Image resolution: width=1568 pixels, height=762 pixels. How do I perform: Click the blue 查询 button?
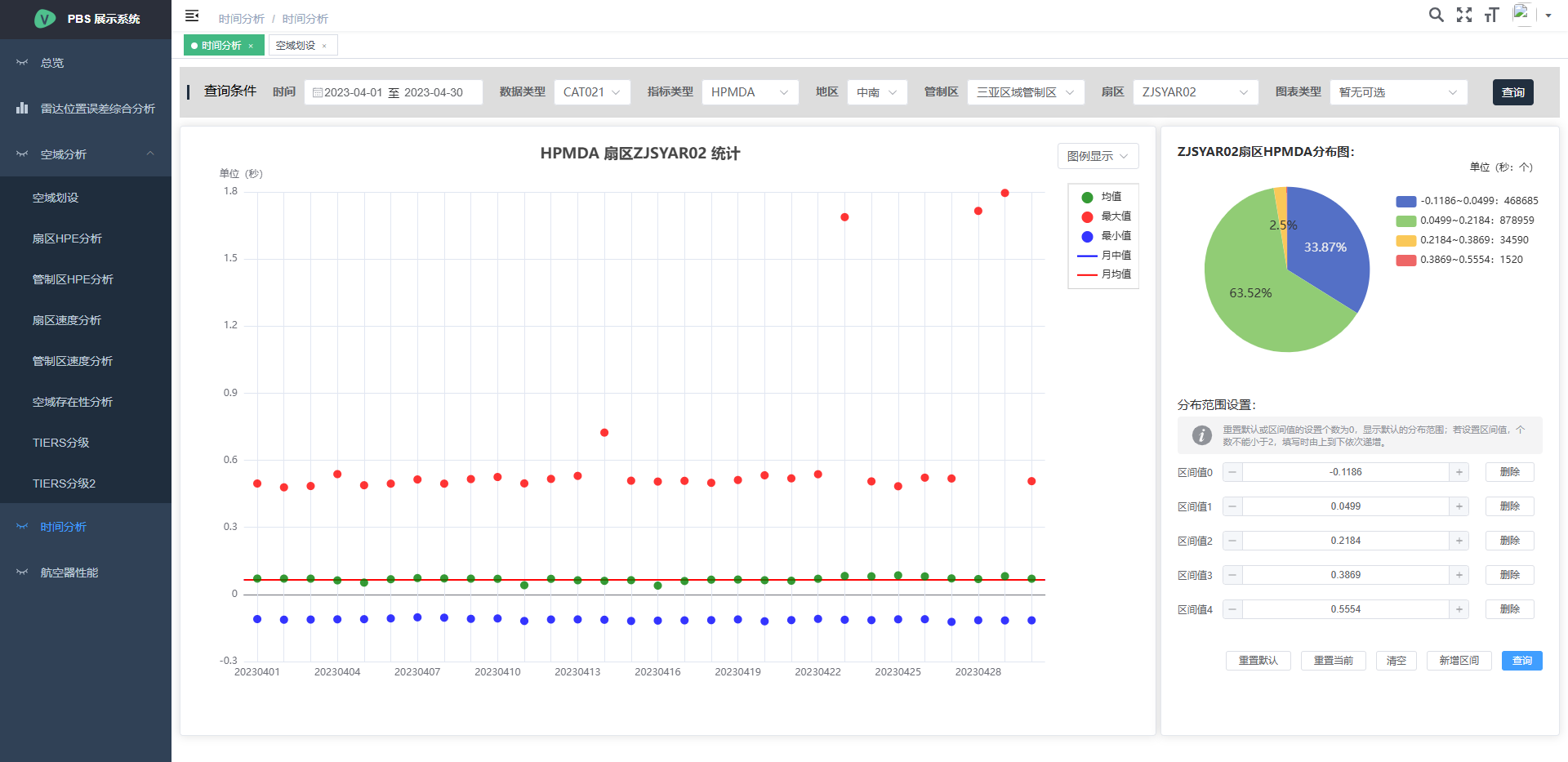point(1521,661)
